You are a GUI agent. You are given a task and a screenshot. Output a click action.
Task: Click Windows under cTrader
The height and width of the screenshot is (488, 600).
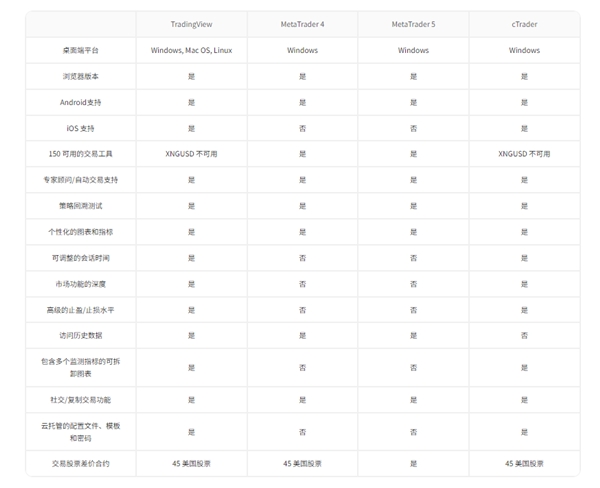click(524, 51)
